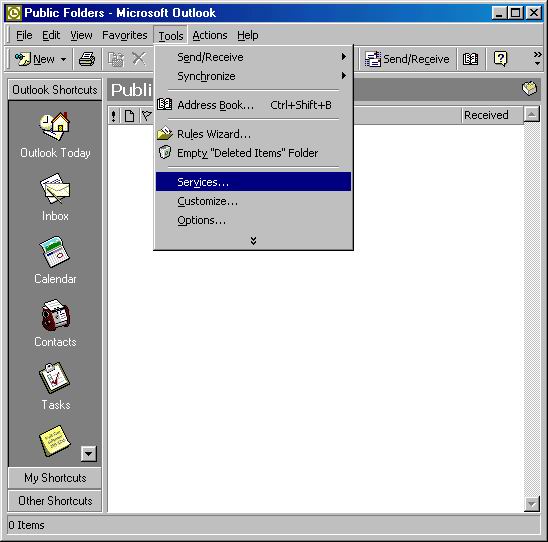Screen dimensions: 548x542
Task: Click the Print toolbar icon
Action: pyautogui.click(x=87, y=59)
